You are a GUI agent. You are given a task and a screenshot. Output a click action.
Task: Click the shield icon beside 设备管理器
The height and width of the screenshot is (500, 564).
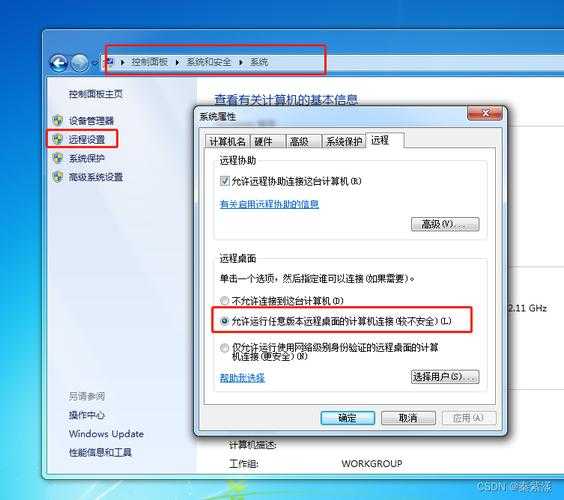pos(58,121)
